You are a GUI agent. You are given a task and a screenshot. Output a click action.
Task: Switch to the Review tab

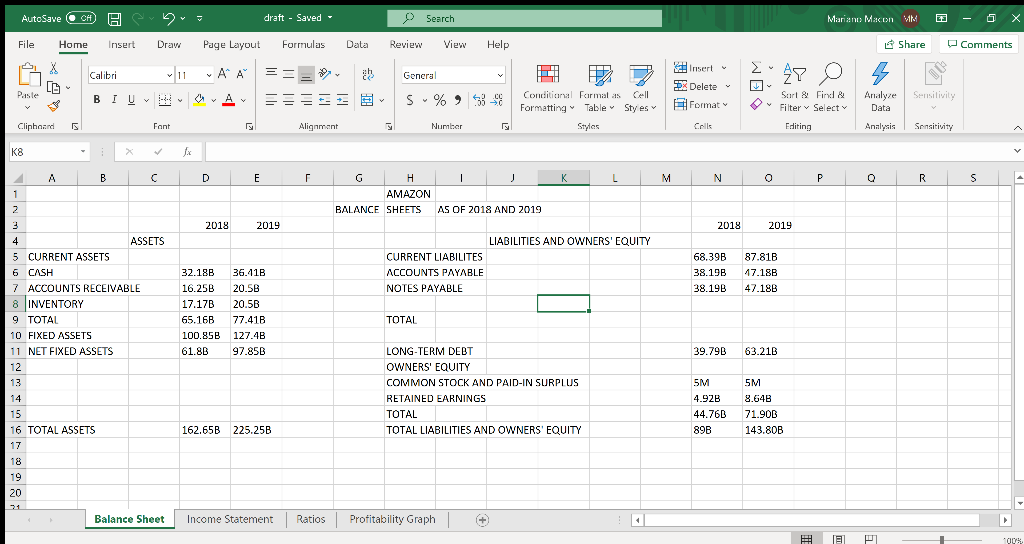[406, 44]
